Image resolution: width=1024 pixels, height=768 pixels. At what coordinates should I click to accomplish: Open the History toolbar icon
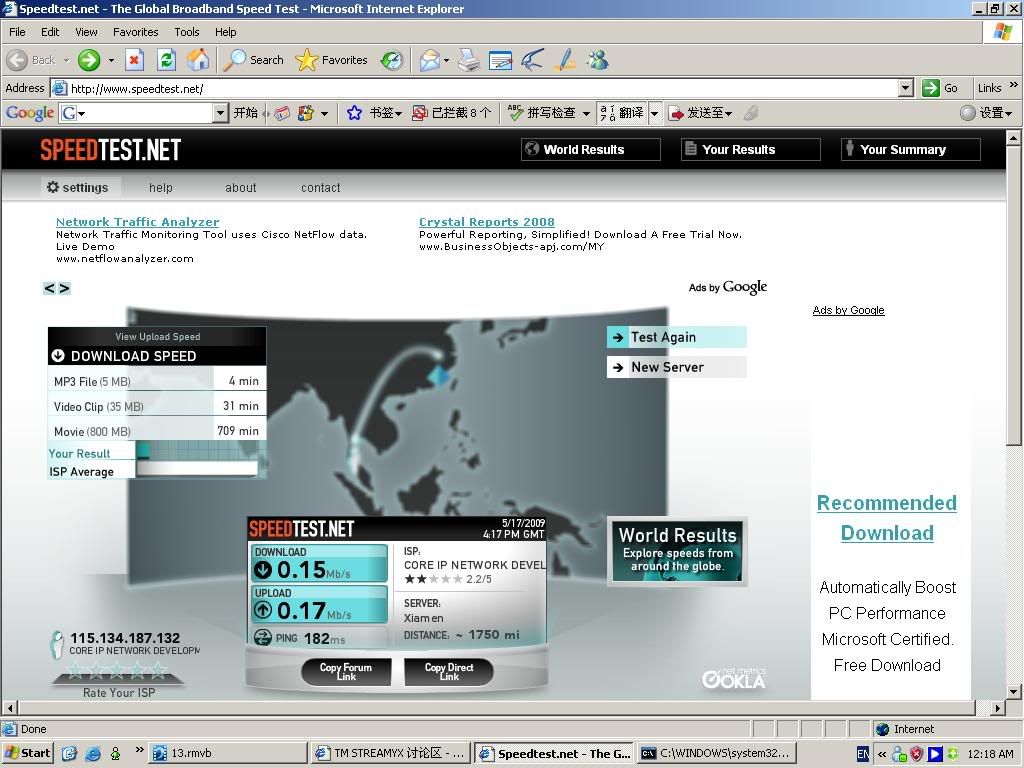(392, 60)
